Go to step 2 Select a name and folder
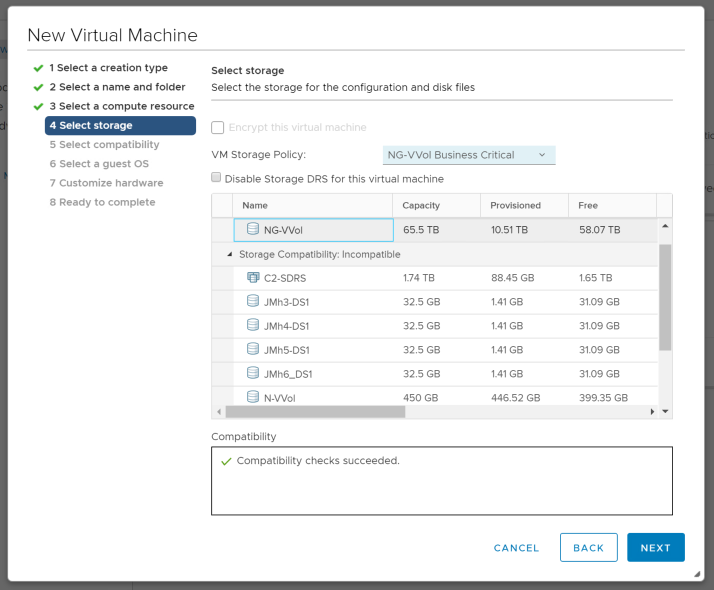 [x=117, y=87]
